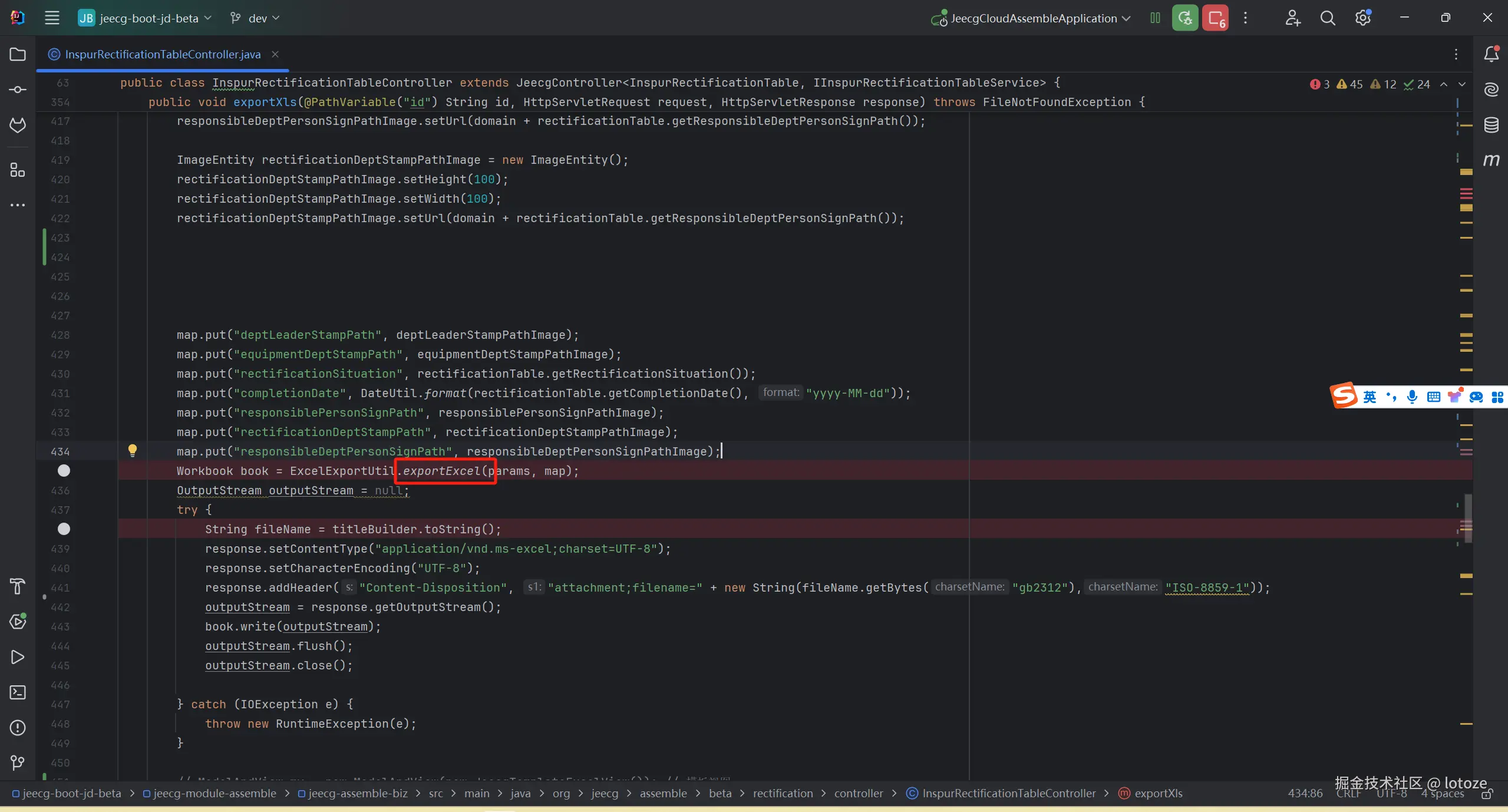This screenshot has height=812, width=1508.
Task: Show notifications bell panel
Action: click(x=1491, y=54)
